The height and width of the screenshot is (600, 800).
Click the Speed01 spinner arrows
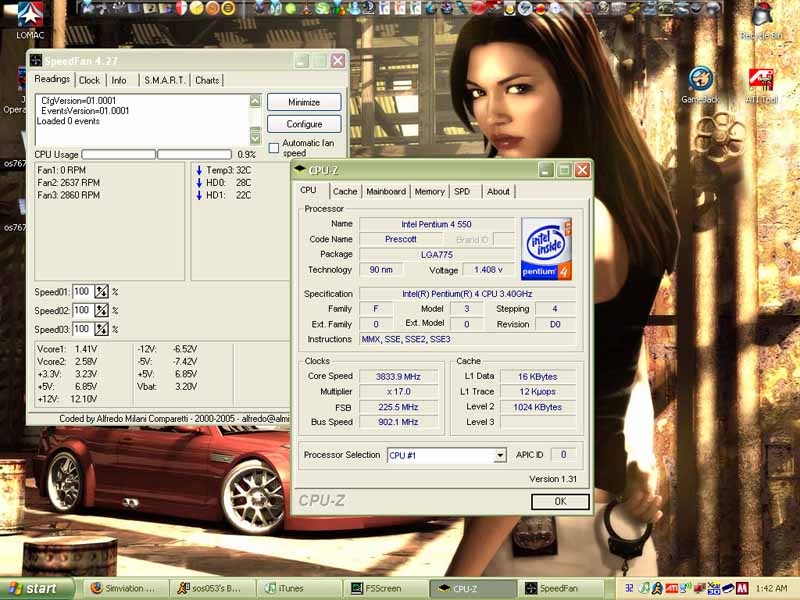tap(101, 292)
